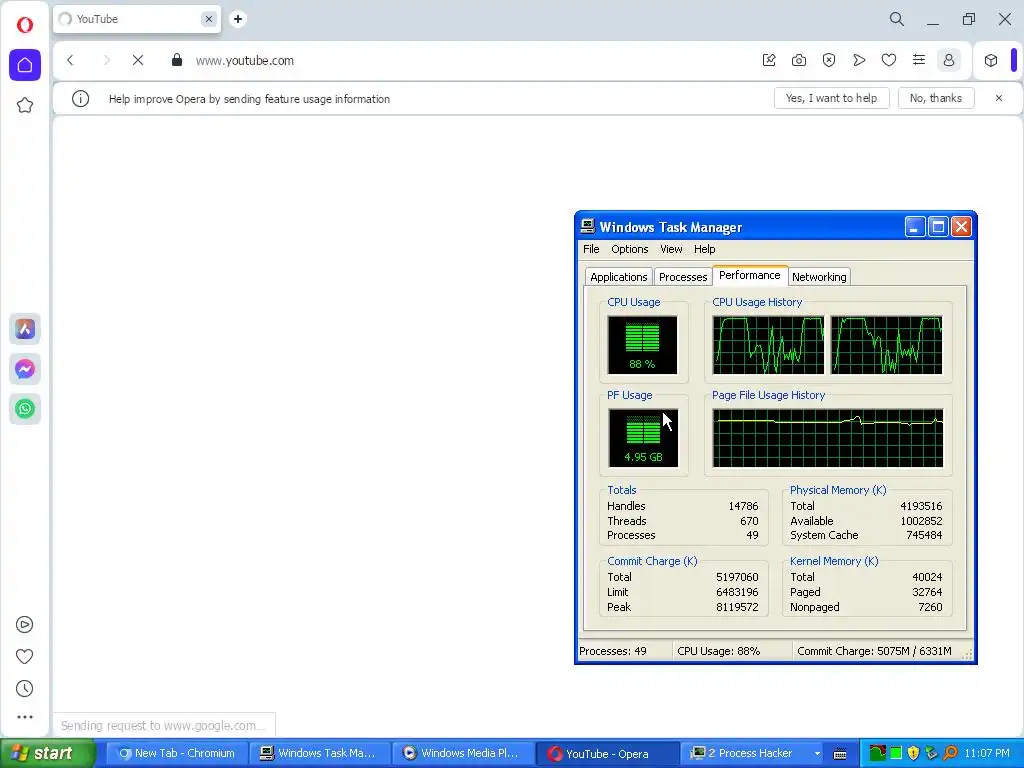Stop loading page with X button

(138, 60)
